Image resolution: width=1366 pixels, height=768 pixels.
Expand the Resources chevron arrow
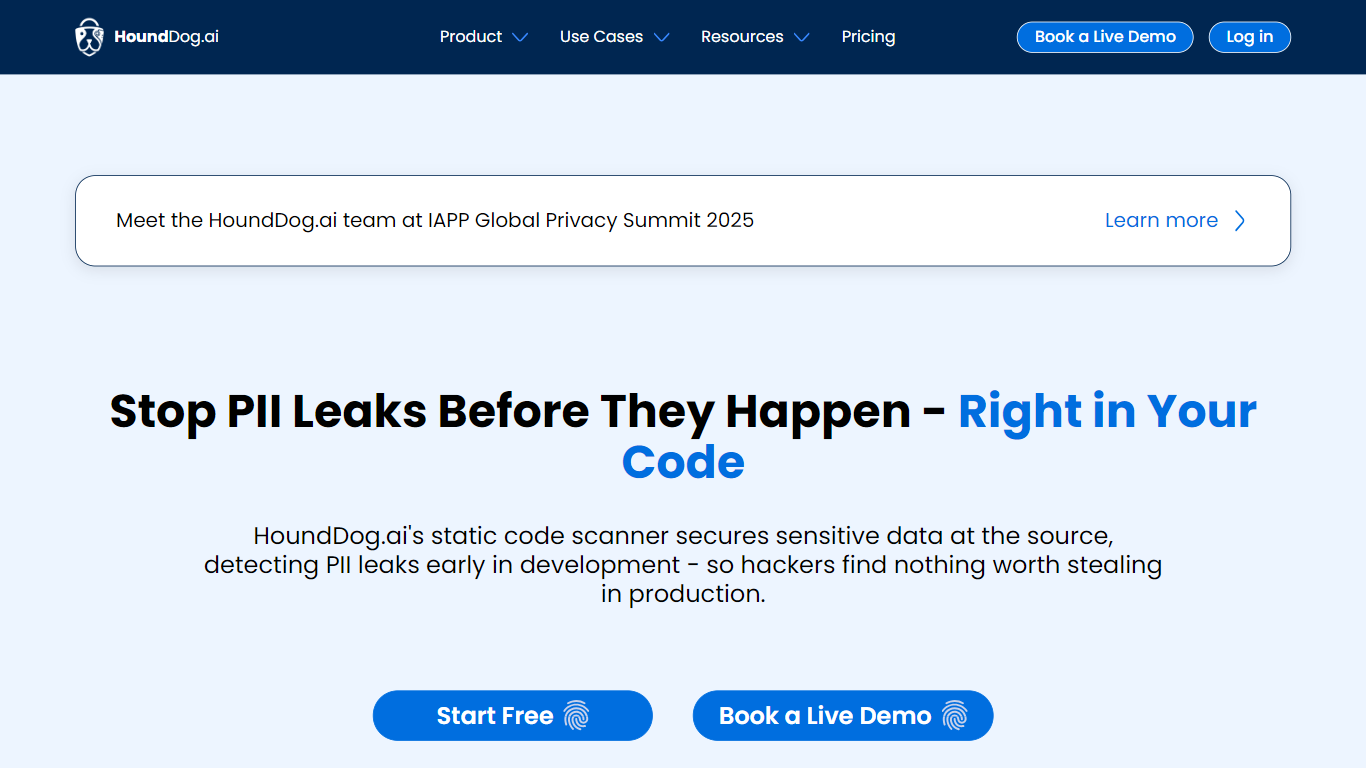click(801, 37)
